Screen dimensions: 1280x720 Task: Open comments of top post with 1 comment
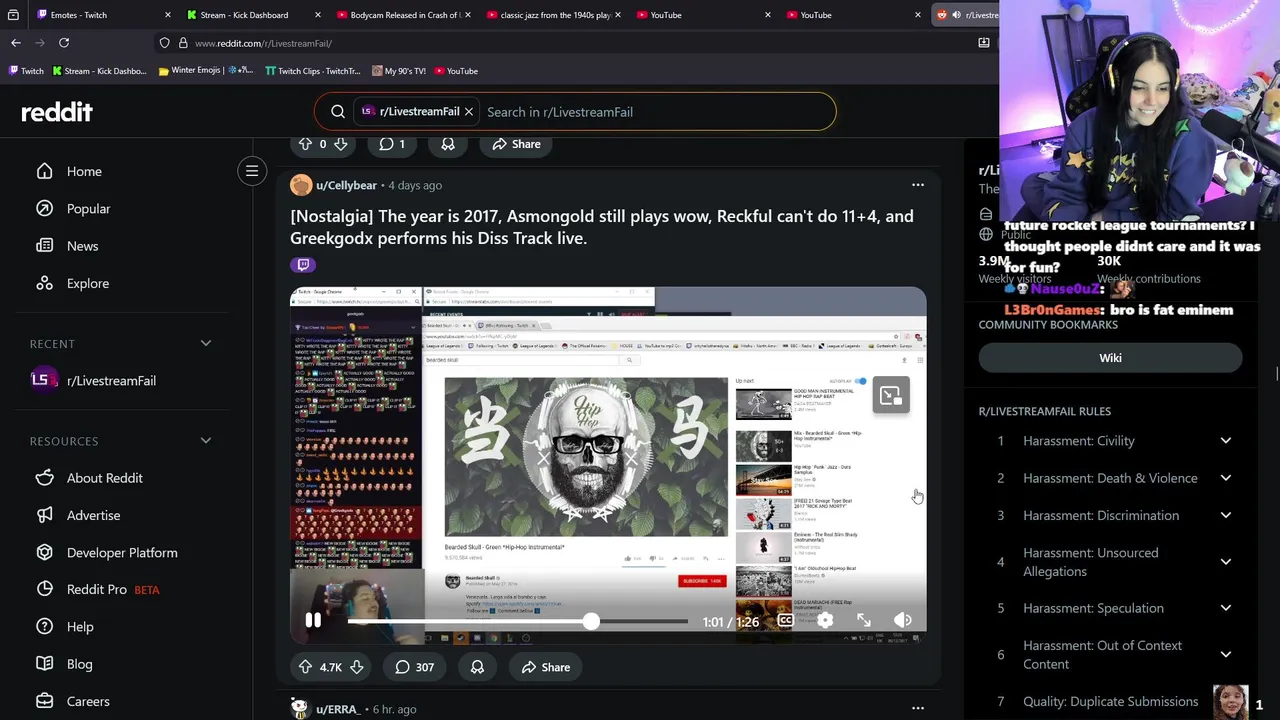tap(392, 144)
